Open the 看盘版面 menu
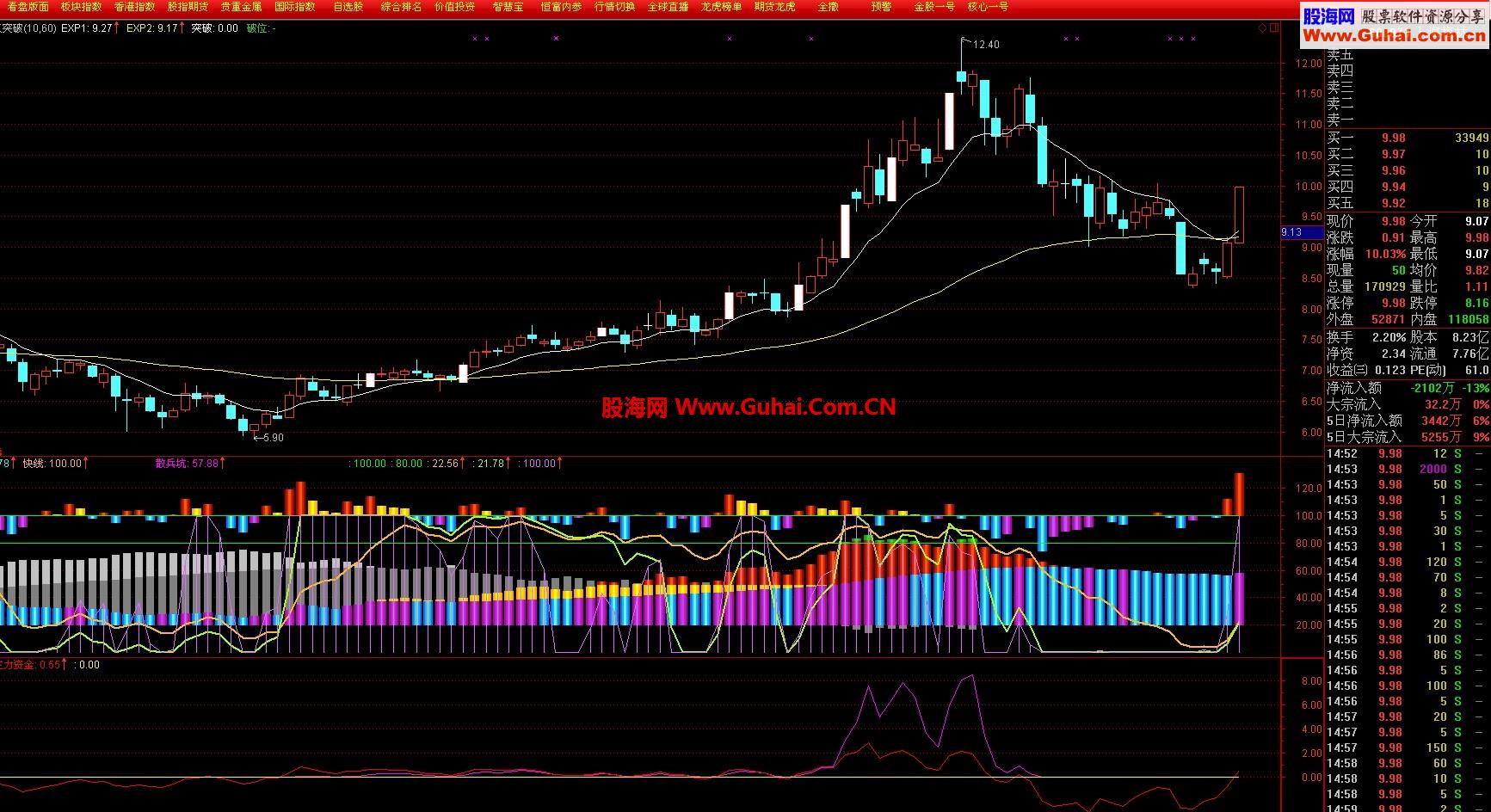 [x=28, y=7]
